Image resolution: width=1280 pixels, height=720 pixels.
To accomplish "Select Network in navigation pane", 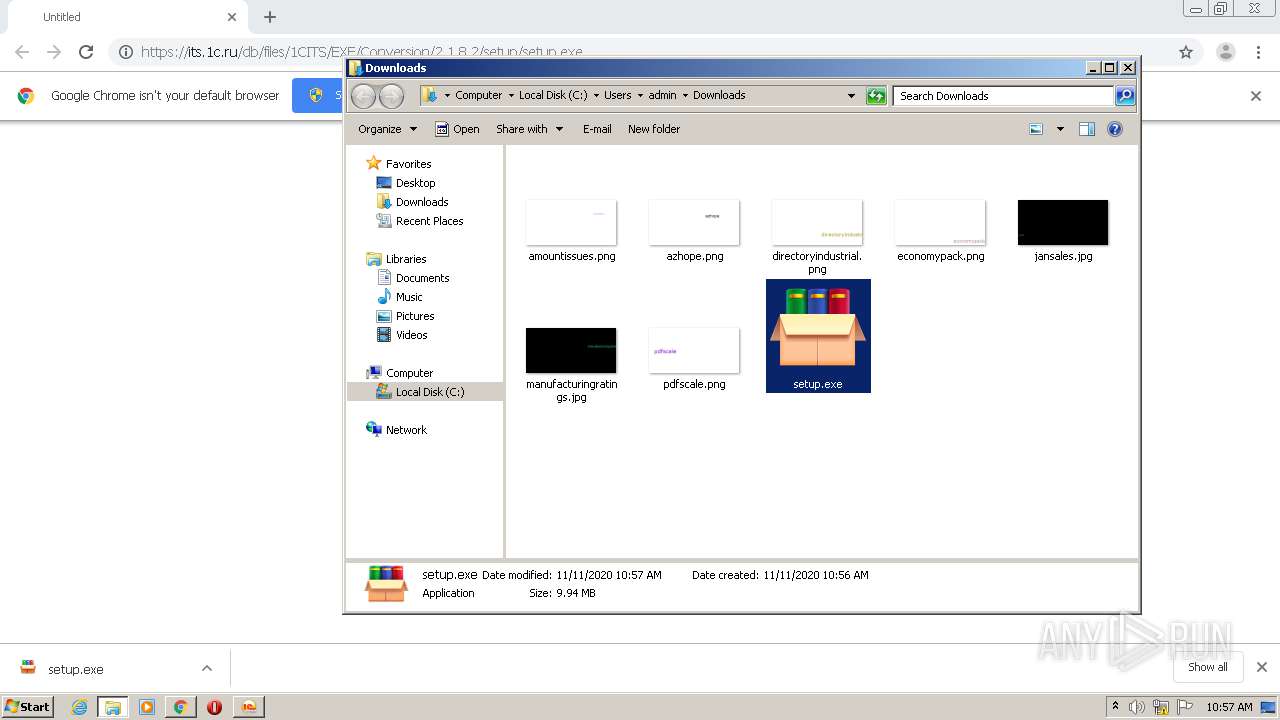I will pos(406,430).
